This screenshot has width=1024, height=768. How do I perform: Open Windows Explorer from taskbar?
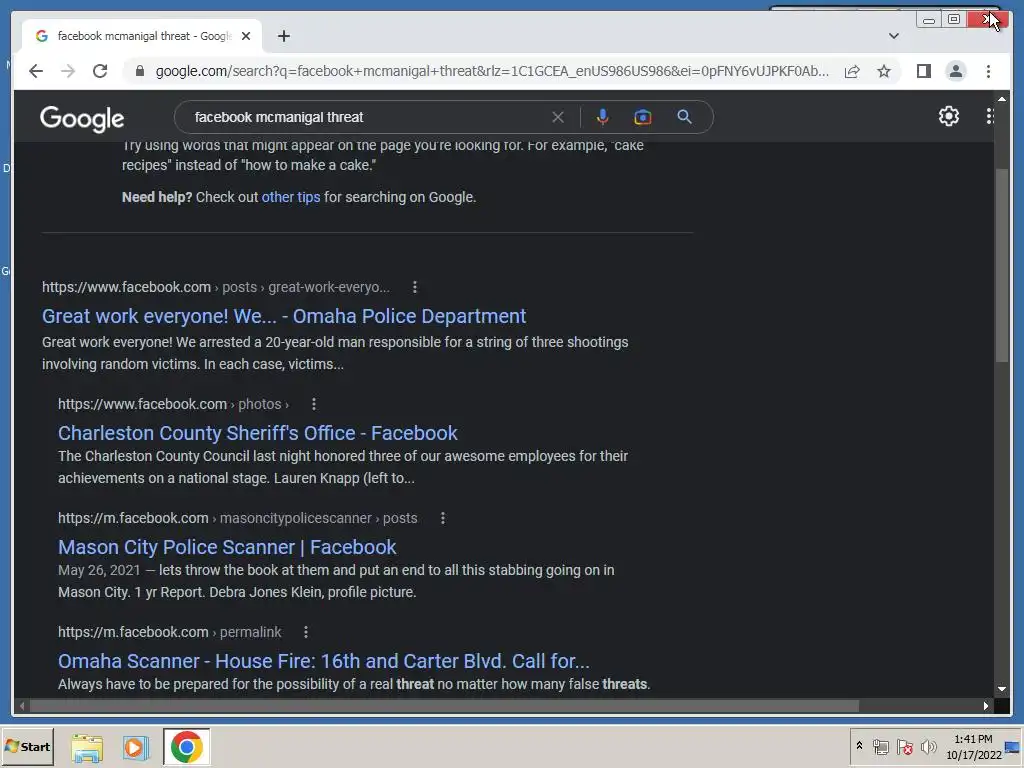87,748
